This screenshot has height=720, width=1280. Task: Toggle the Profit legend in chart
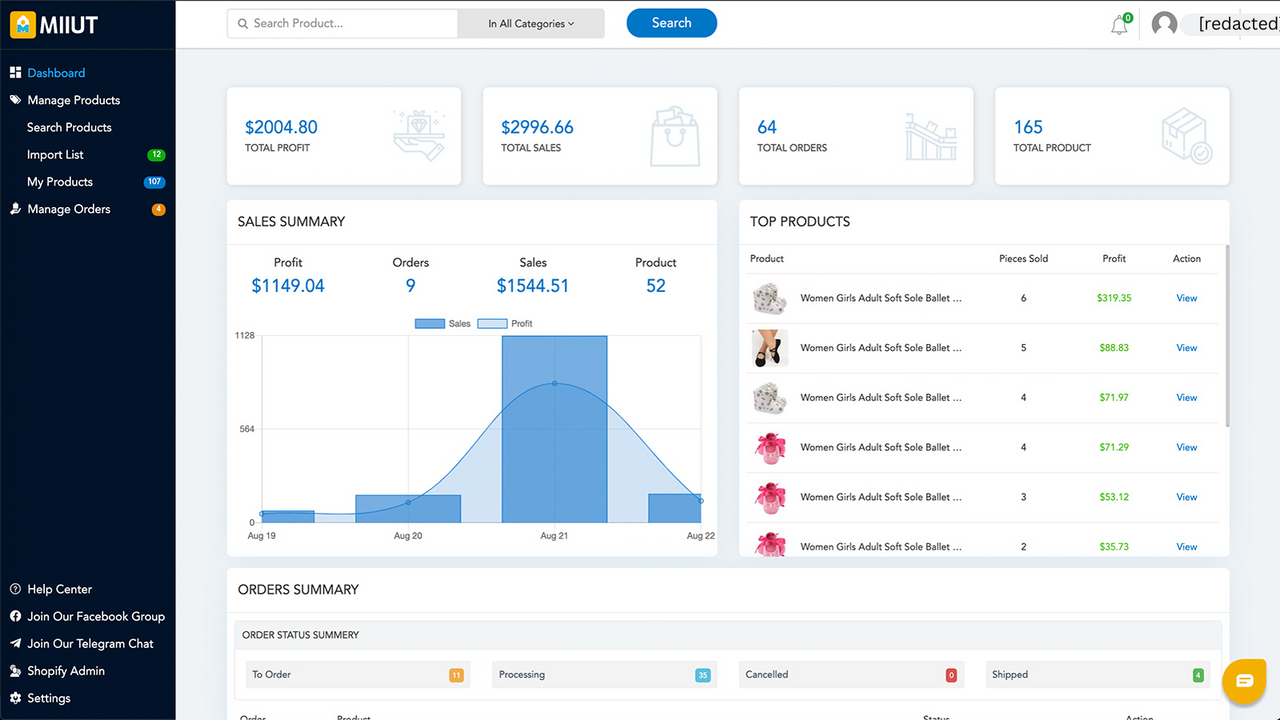[x=505, y=323]
